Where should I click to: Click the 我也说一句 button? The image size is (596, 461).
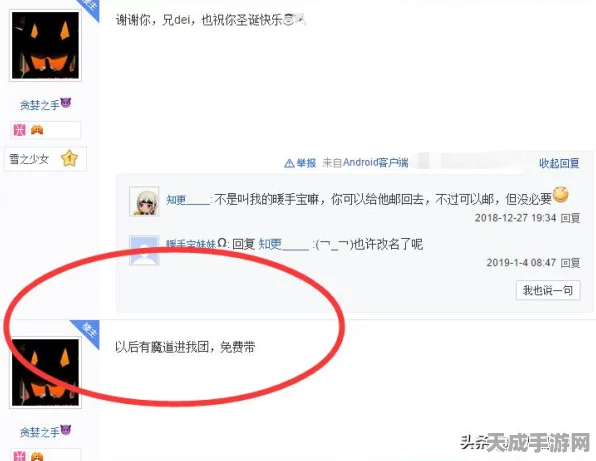[x=548, y=290]
